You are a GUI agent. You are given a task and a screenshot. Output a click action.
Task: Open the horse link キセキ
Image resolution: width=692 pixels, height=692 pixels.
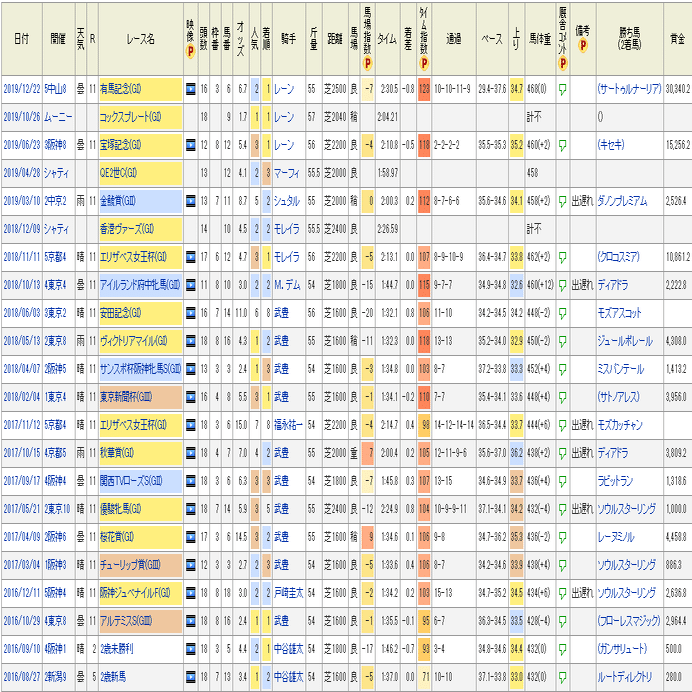coord(611,145)
